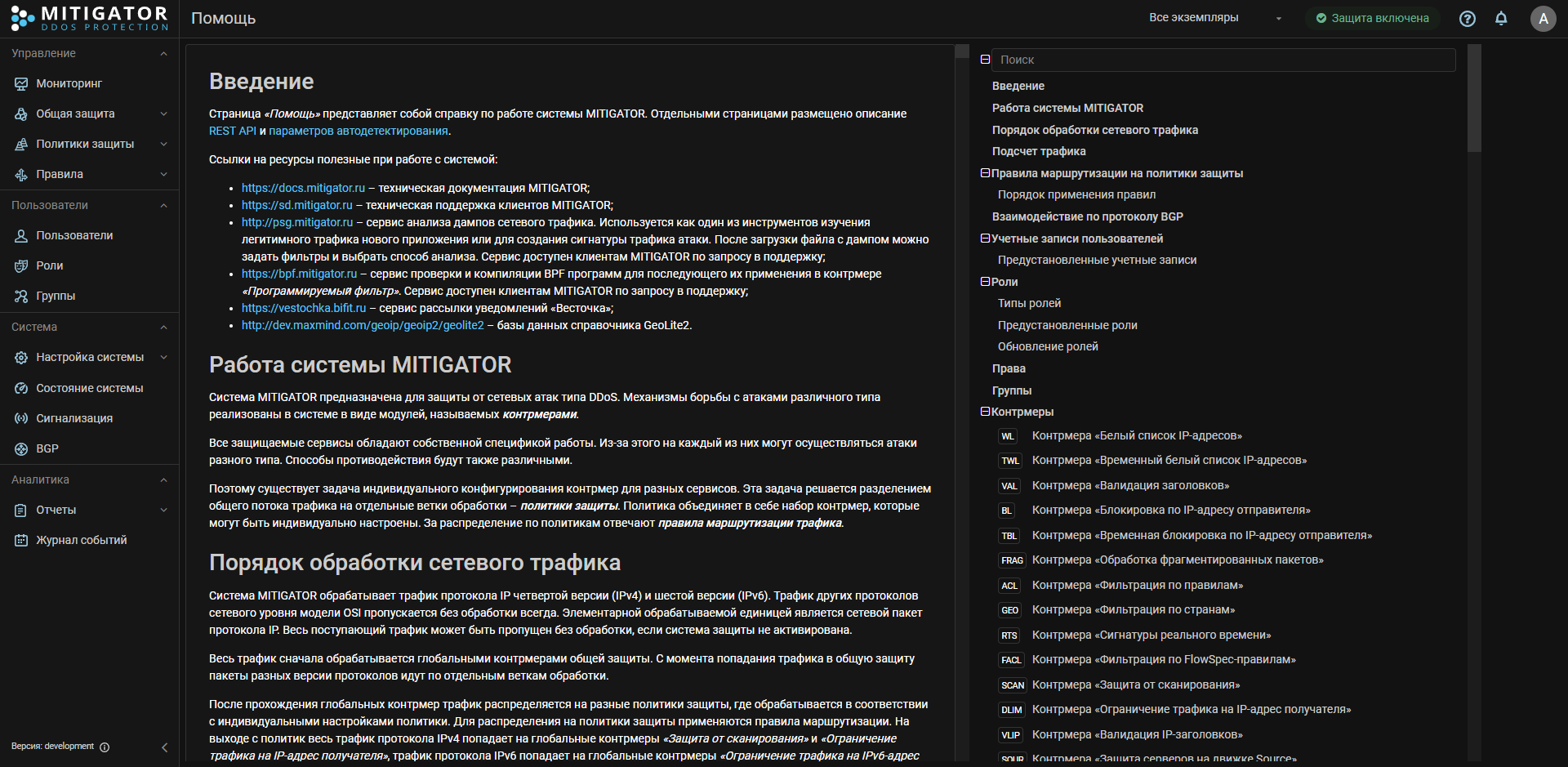The image size is (1568, 767).
Task: Click the Мониторинг icon in sidebar
Action: pos(21,83)
